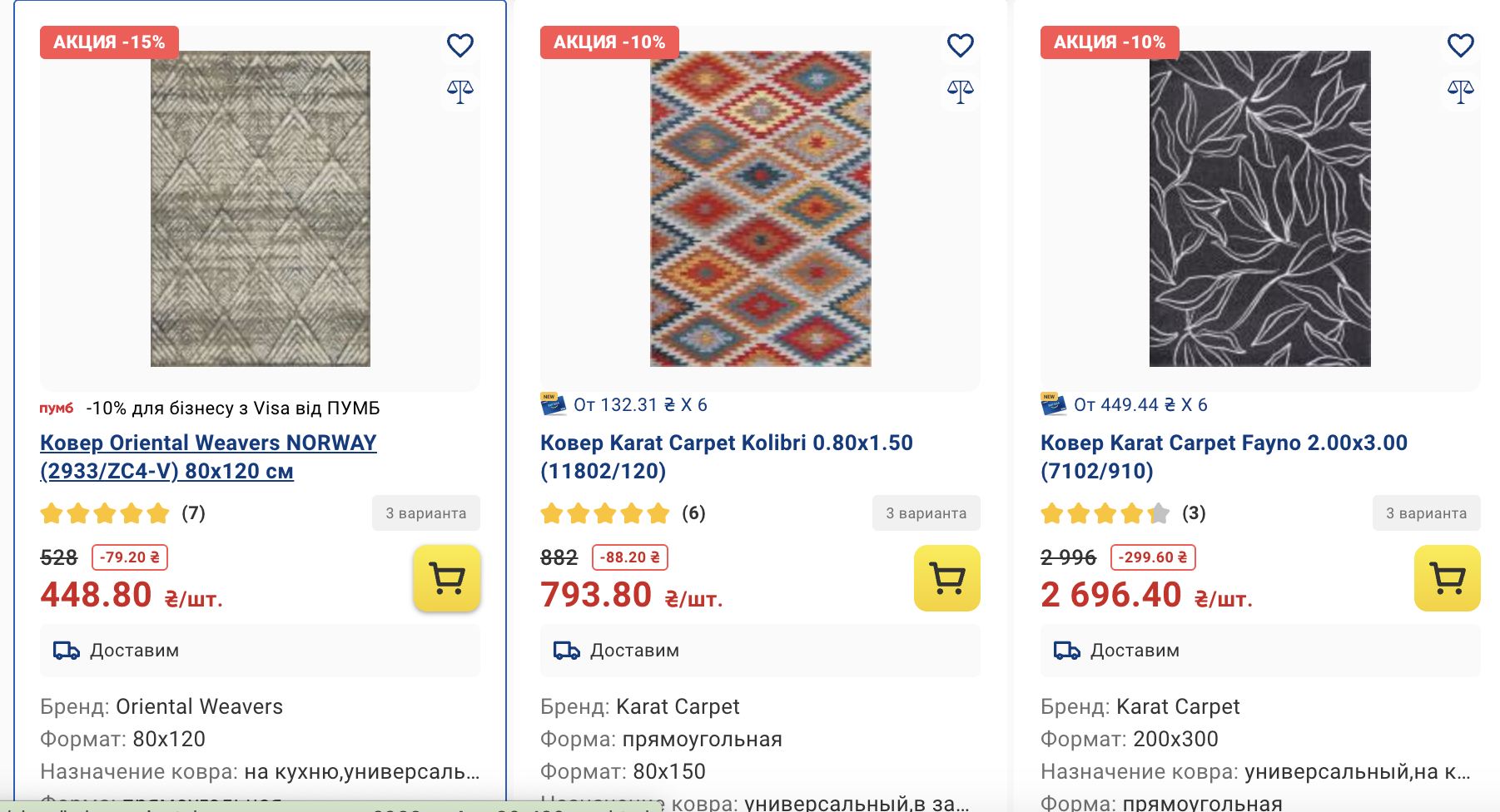Show 3 варианта of Kolibri carpet
The image size is (1500, 812).
[926, 513]
